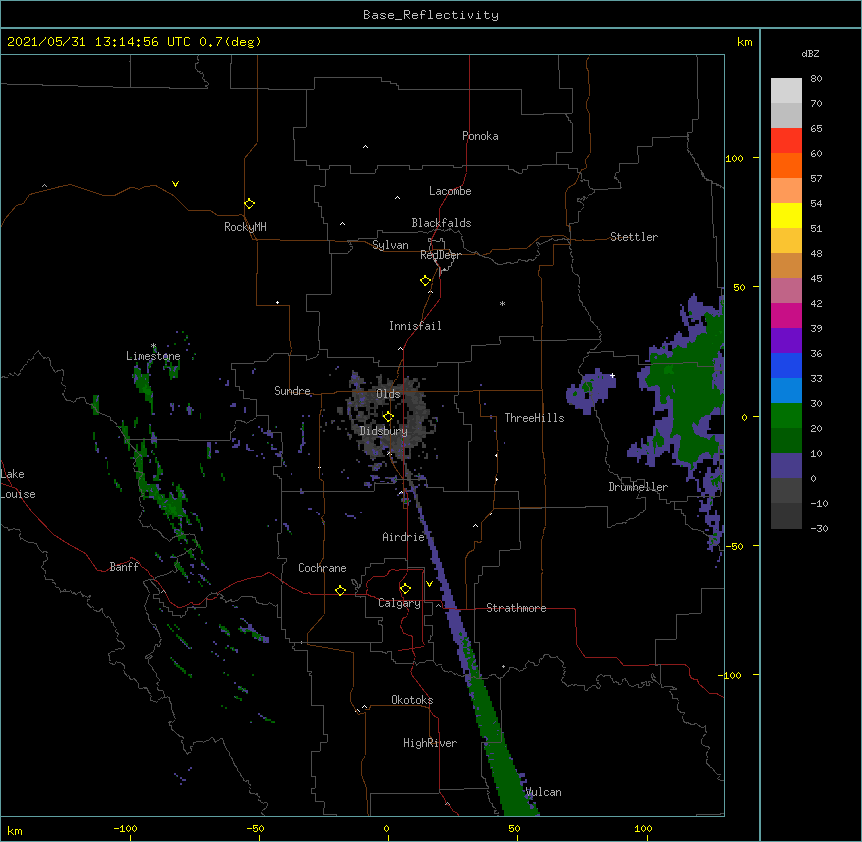Click the Stettler label
Image resolution: width=862 pixels, height=842 pixels.
(x=634, y=237)
